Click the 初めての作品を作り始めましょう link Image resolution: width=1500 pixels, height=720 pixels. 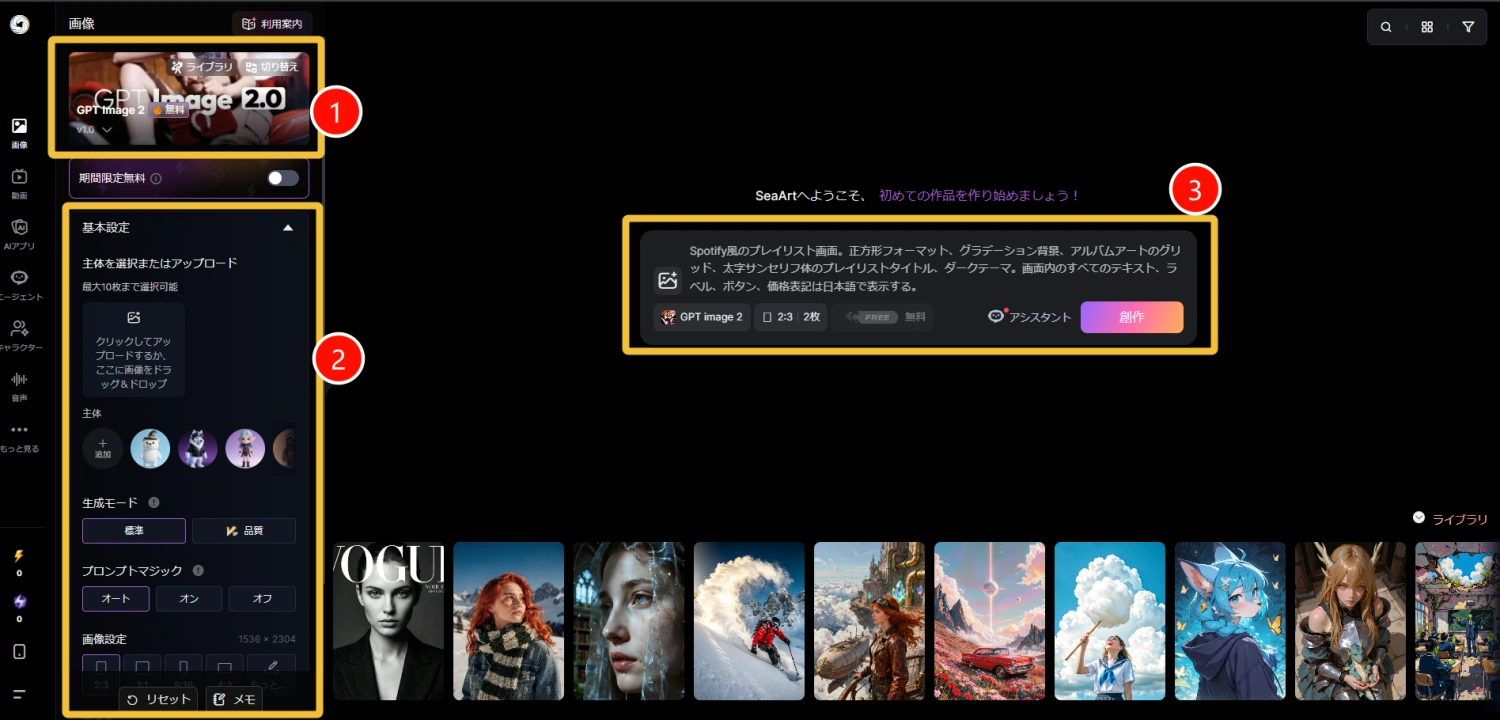979,196
